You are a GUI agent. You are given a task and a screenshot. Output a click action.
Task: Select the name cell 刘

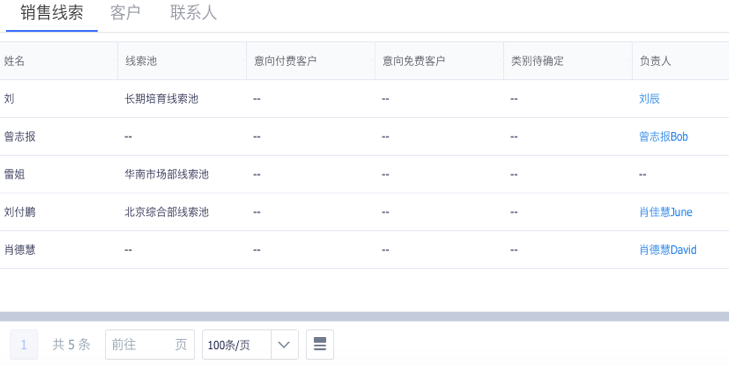pyautogui.click(x=9, y=99)
